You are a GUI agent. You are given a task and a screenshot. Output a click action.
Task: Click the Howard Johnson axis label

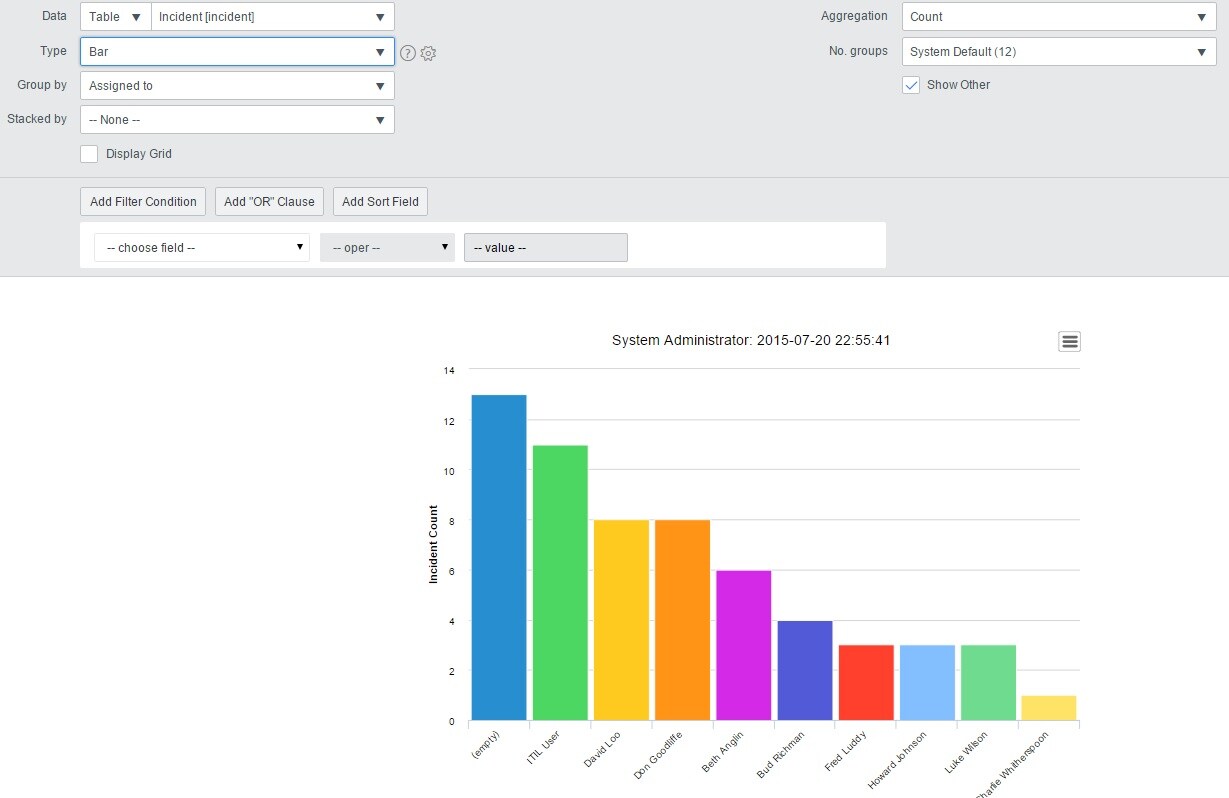point(898,760)
